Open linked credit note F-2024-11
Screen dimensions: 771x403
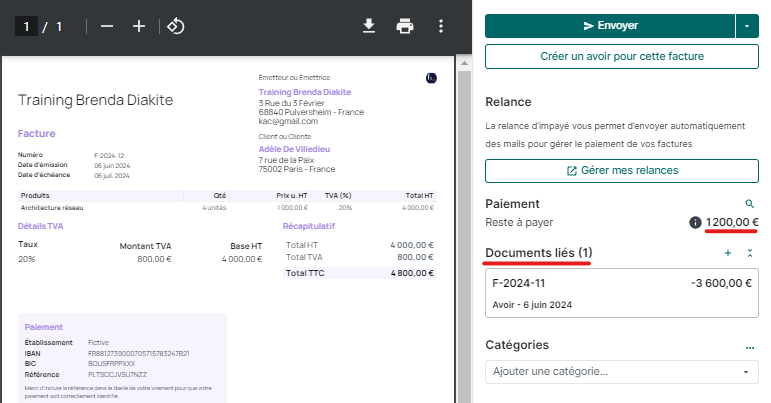pyautogui.click(x=621, y=293)
